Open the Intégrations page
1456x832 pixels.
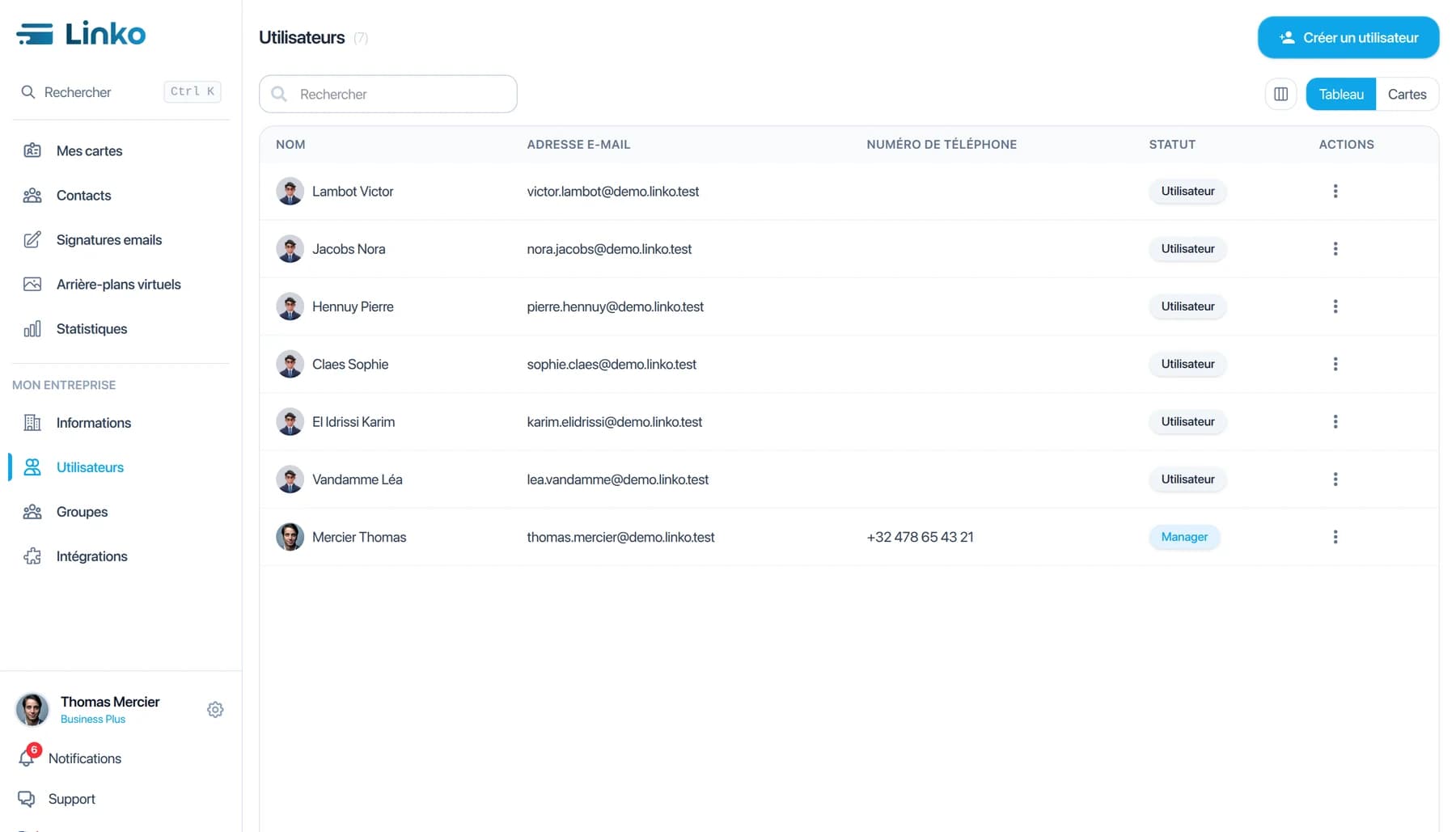pos(91,555)
